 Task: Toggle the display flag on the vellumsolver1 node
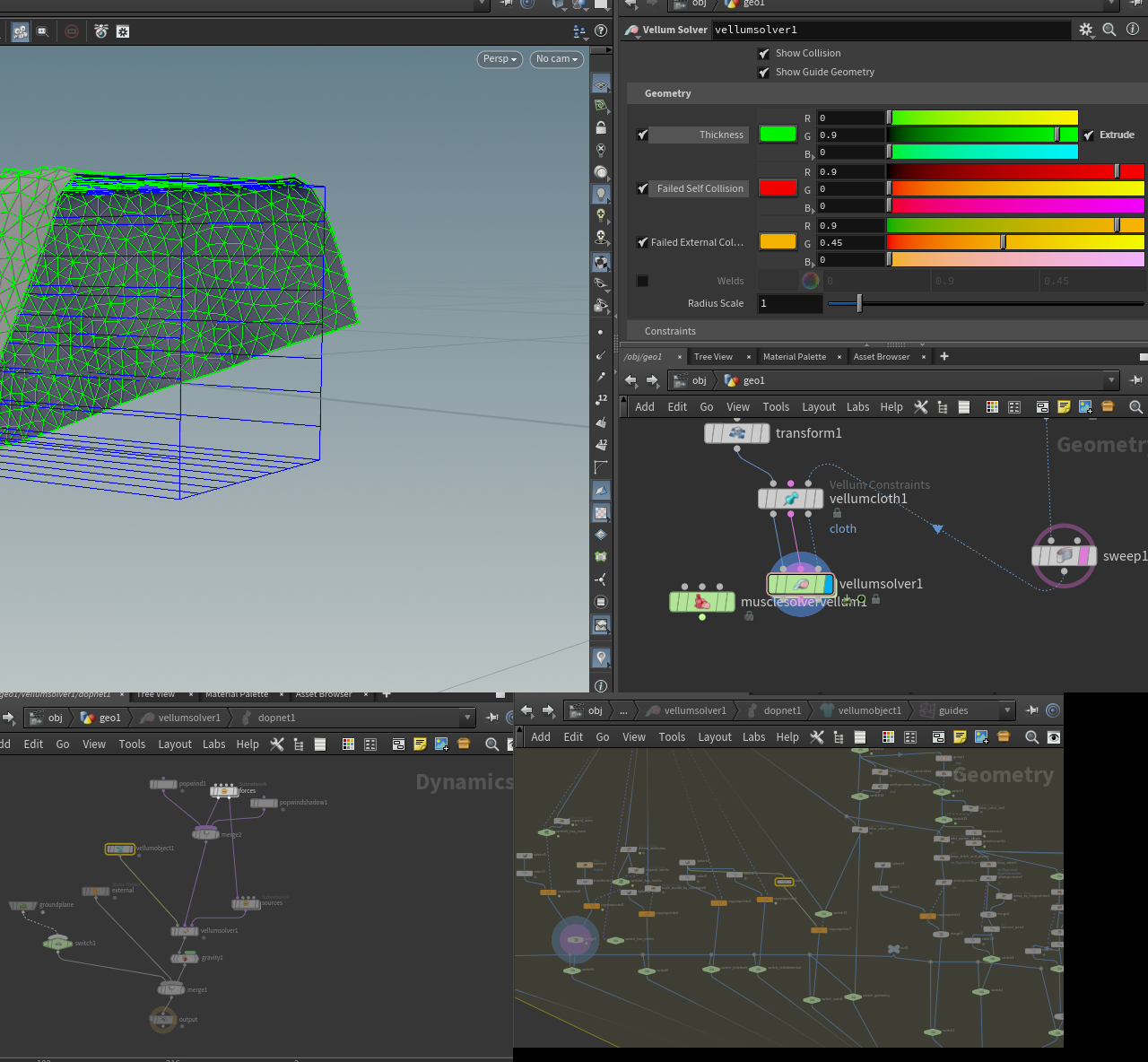[828, 585]
